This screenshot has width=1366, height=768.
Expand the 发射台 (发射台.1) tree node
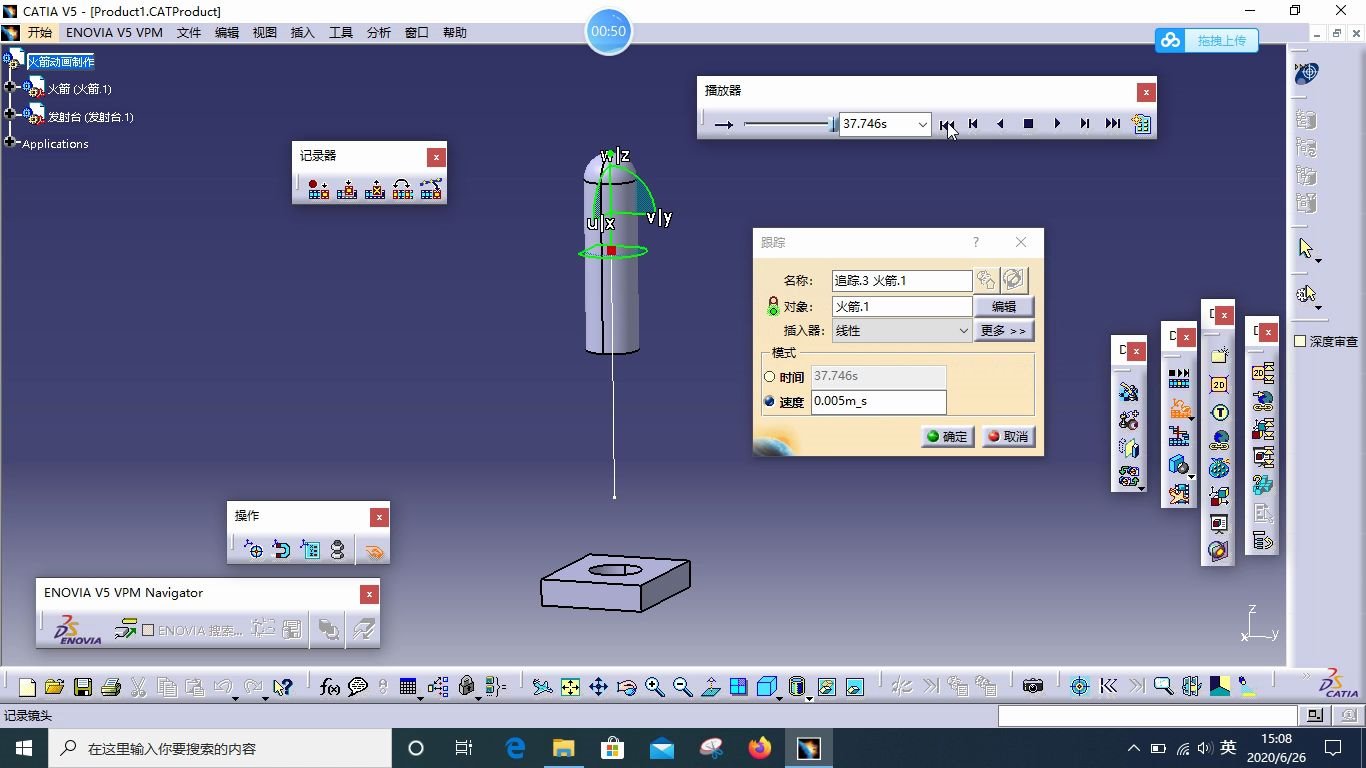pyautogui.click(x=11, y=115)
